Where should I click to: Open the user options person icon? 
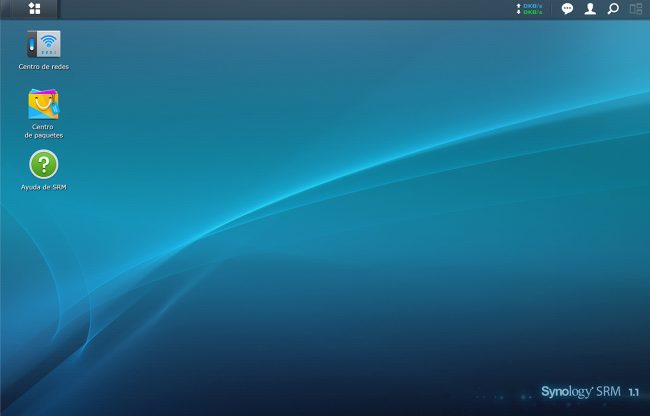click(590, 9)
